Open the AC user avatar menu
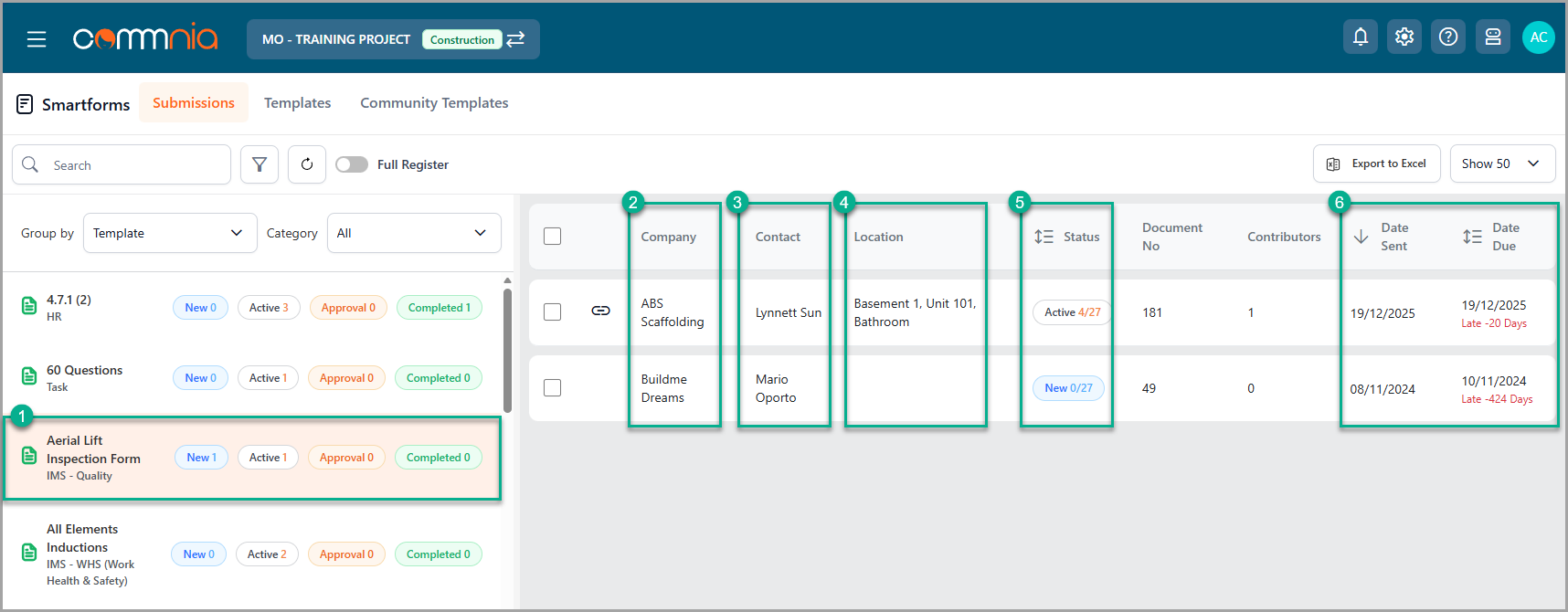This screenshot has width=1568, height=612. point(1538,37)
